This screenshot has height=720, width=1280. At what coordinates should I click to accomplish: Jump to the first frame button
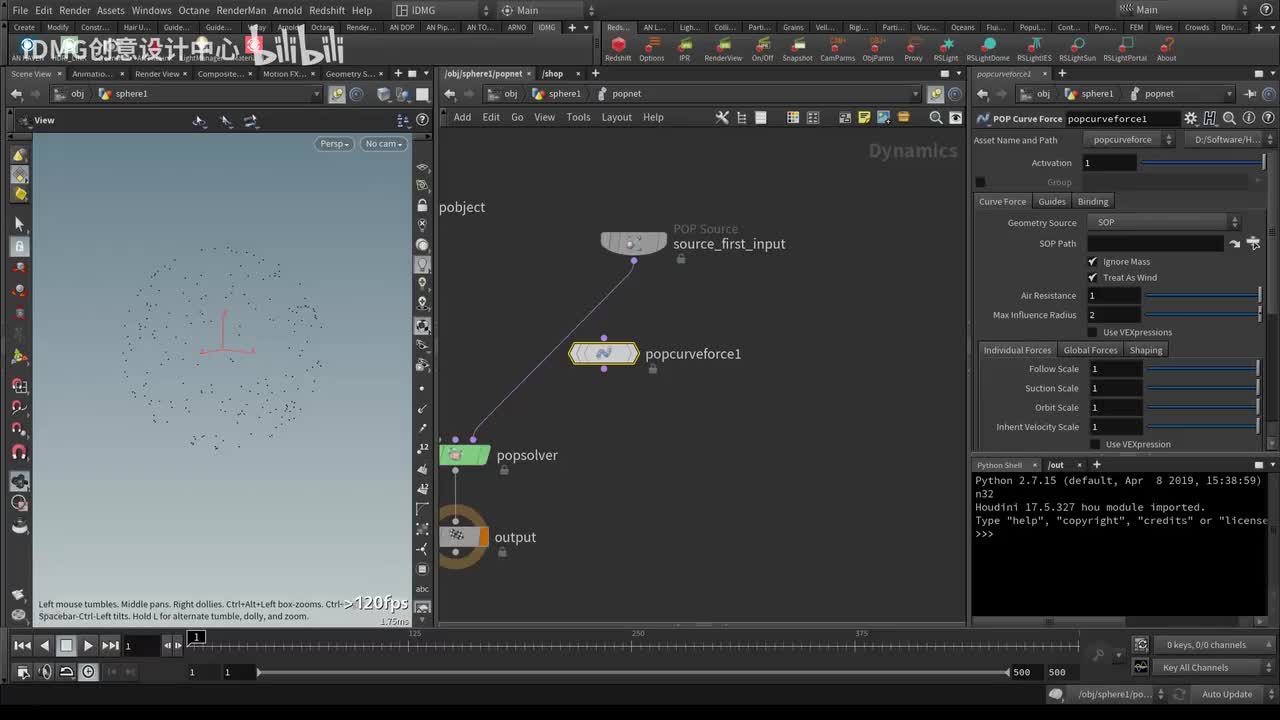point(22,646)
